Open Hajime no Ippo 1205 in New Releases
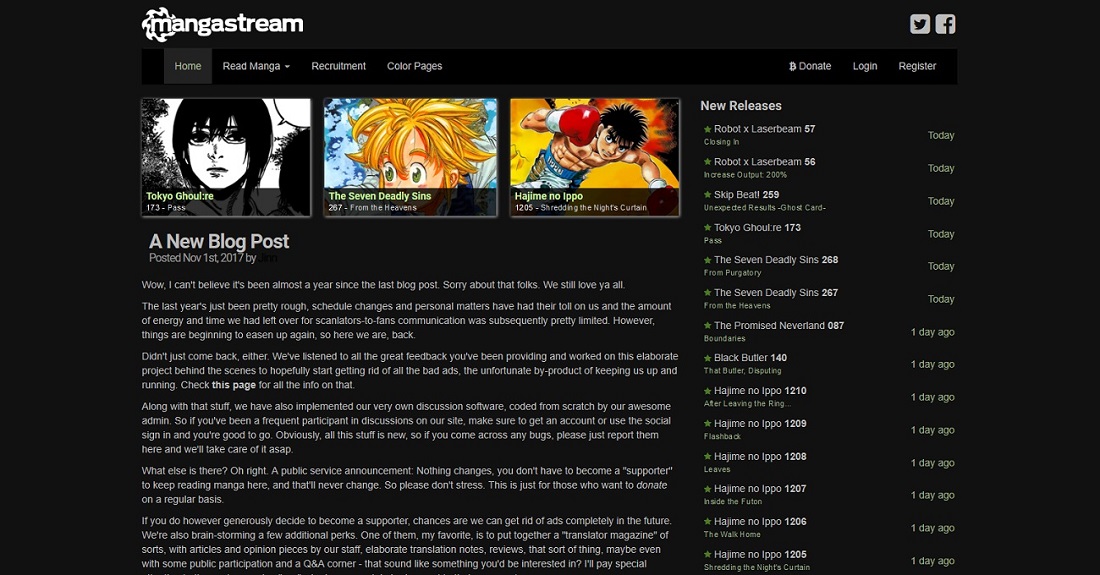This screenshot has height=575, width=1100. click(760, 555)
